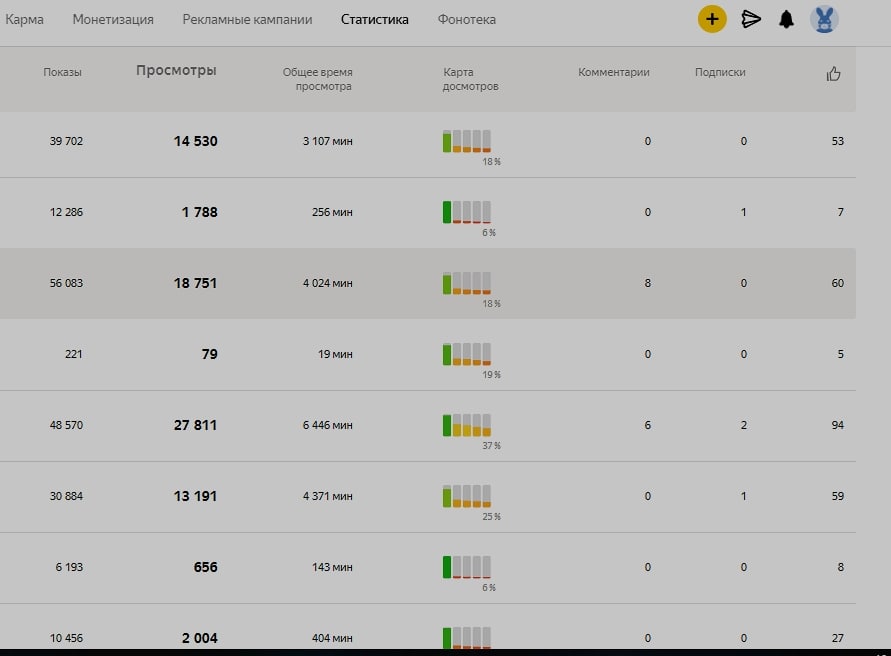
Task: Open messages via the paper plane icon
Action: point(751,19)
